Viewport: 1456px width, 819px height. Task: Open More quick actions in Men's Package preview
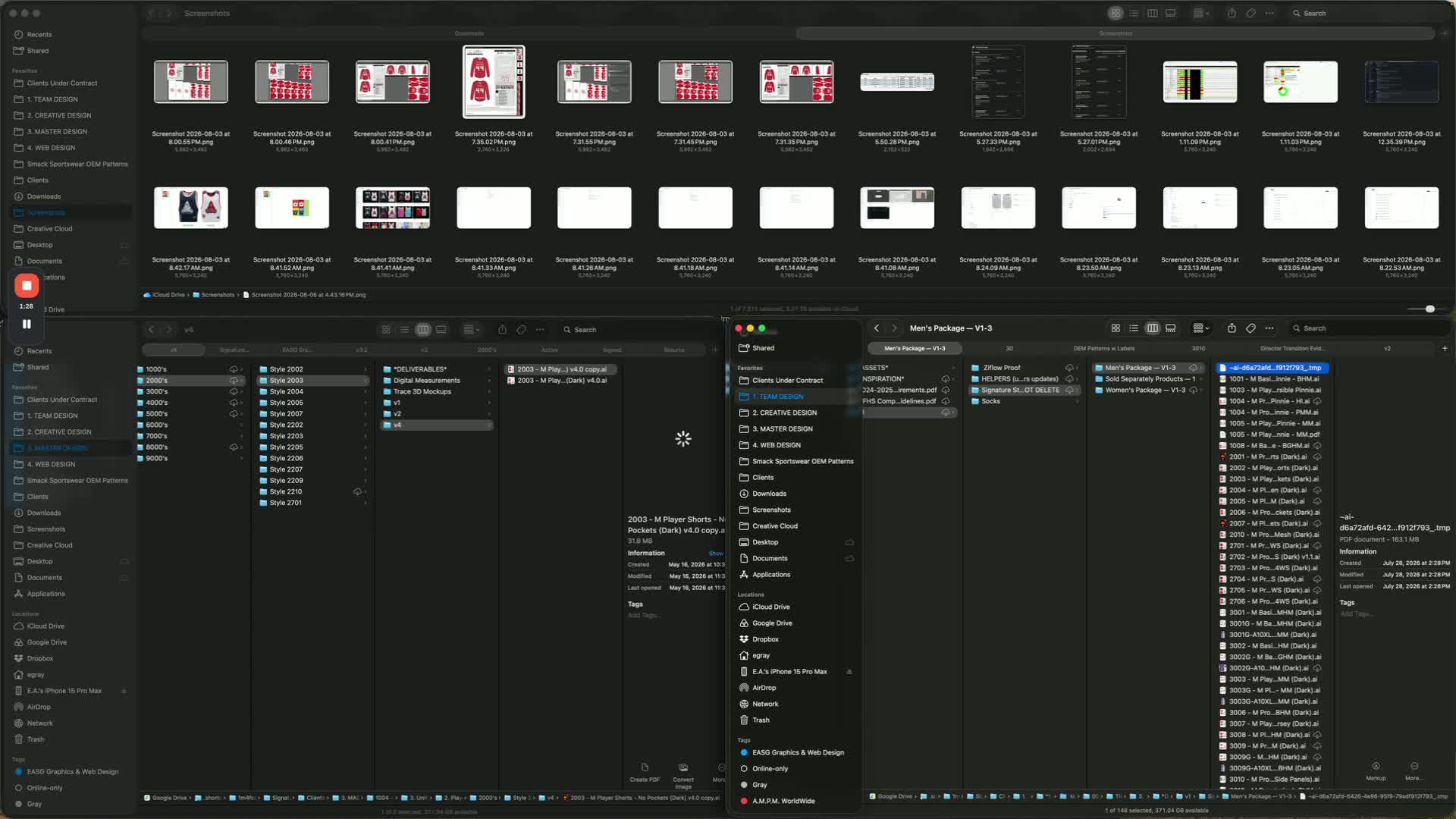1414,770
